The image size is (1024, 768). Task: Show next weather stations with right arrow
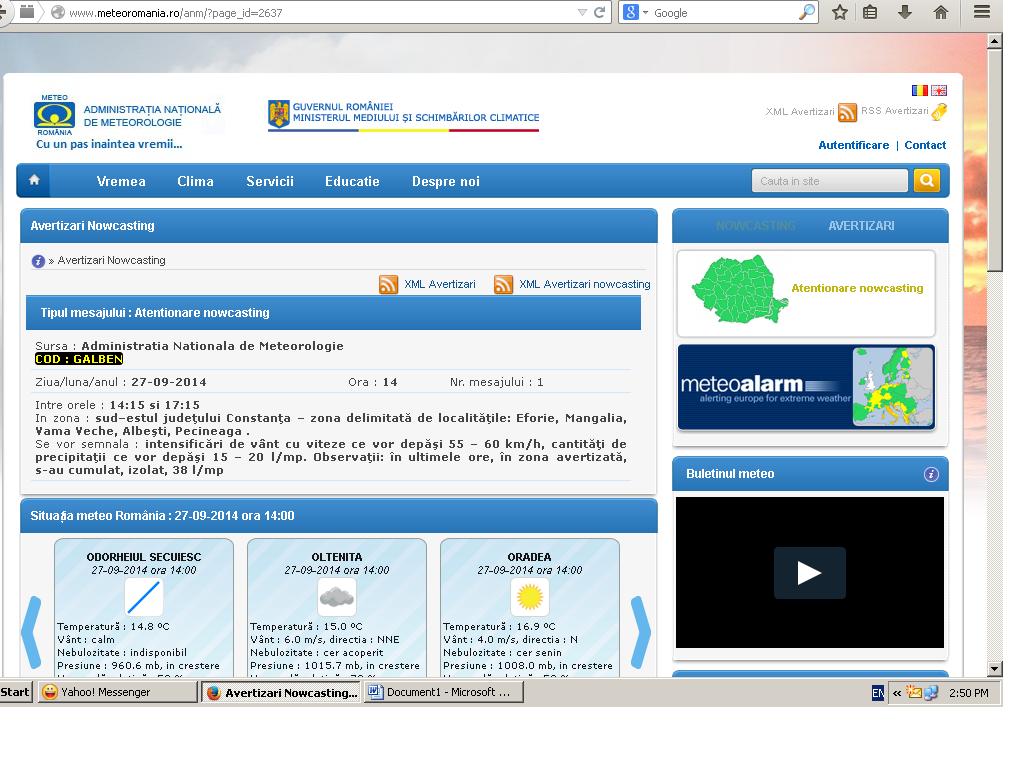[640, 631]
